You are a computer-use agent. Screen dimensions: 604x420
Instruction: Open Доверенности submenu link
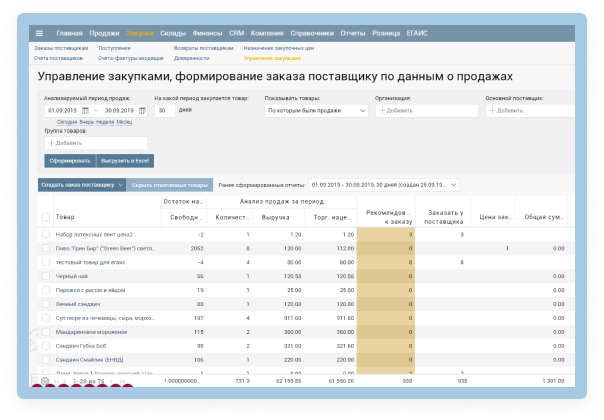coord(191,58)
